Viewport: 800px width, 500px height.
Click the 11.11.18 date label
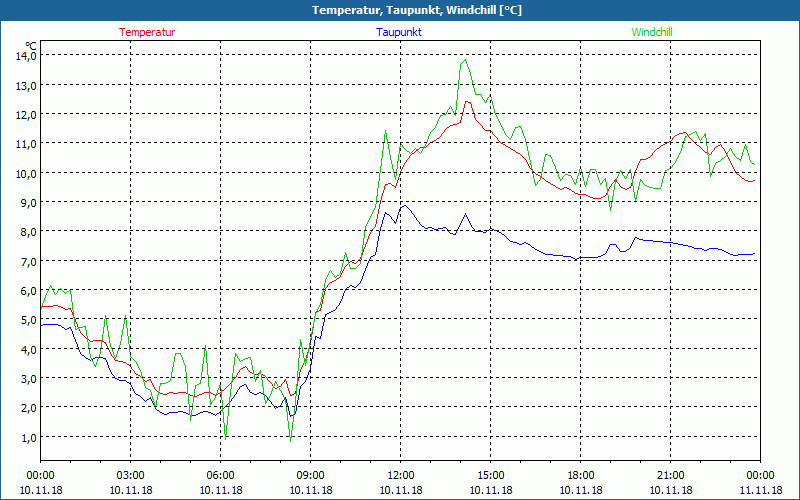[760, 491]
